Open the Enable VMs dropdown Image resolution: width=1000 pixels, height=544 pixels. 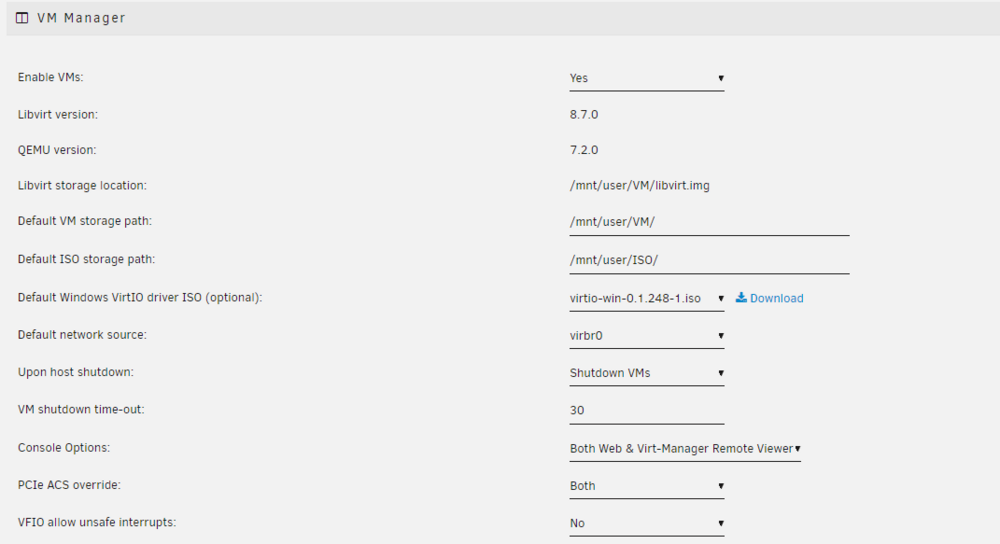click(x=647, y=78)
